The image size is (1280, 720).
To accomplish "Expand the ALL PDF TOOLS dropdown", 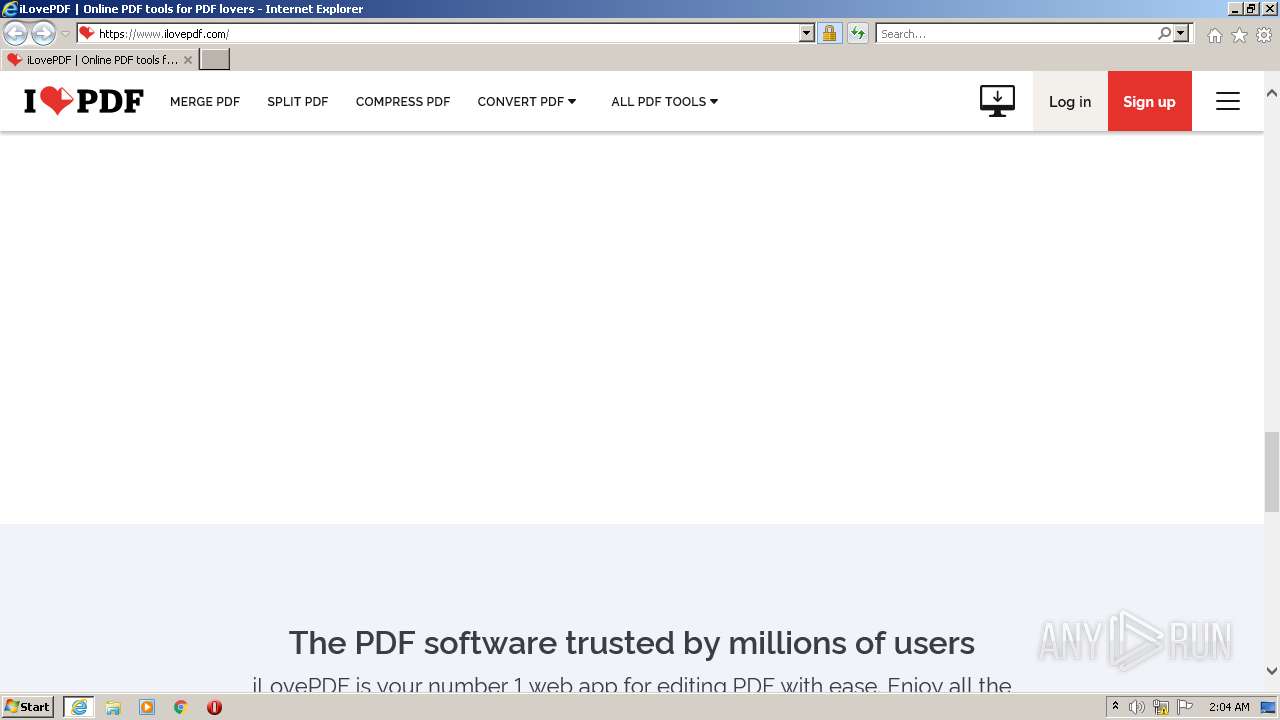I will 665,101.
